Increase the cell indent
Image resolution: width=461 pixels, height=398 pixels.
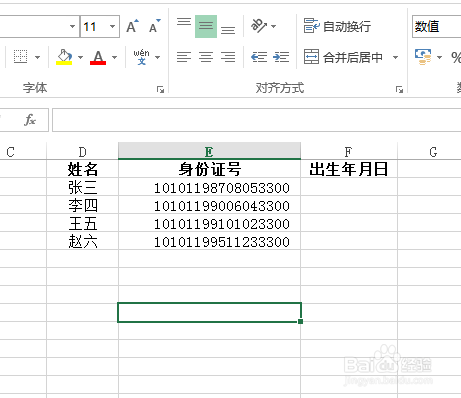click(x=281, y=57)
